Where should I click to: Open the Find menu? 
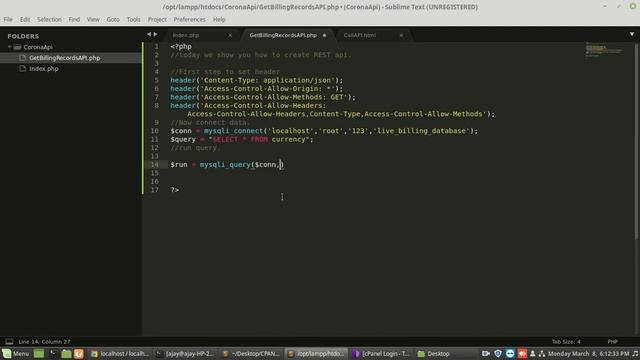click(74, 19)
